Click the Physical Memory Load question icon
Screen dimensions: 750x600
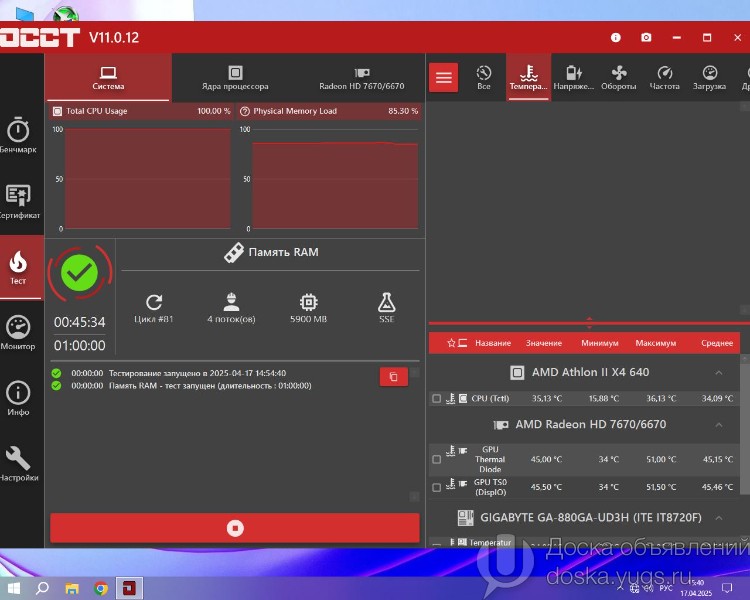pos(245,111)
